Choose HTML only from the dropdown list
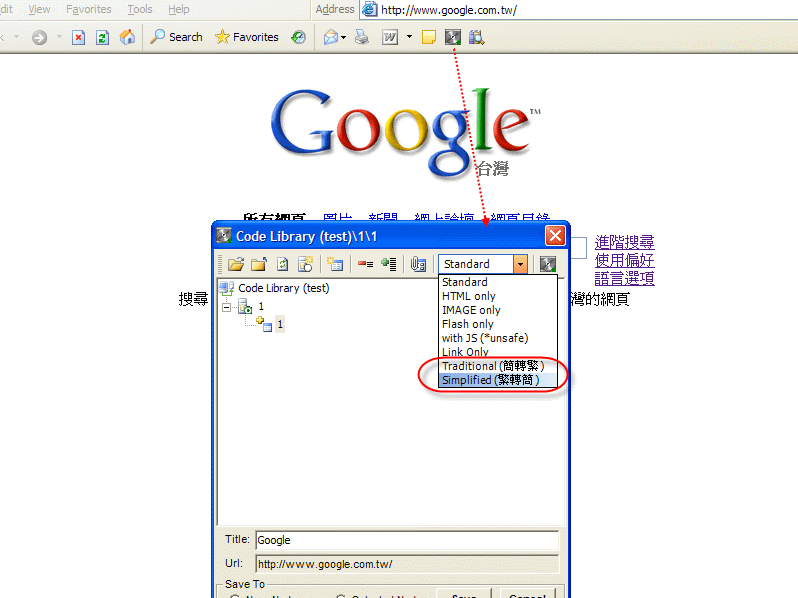The width and height of the screenshot is (798, 598). pos(498,296)
